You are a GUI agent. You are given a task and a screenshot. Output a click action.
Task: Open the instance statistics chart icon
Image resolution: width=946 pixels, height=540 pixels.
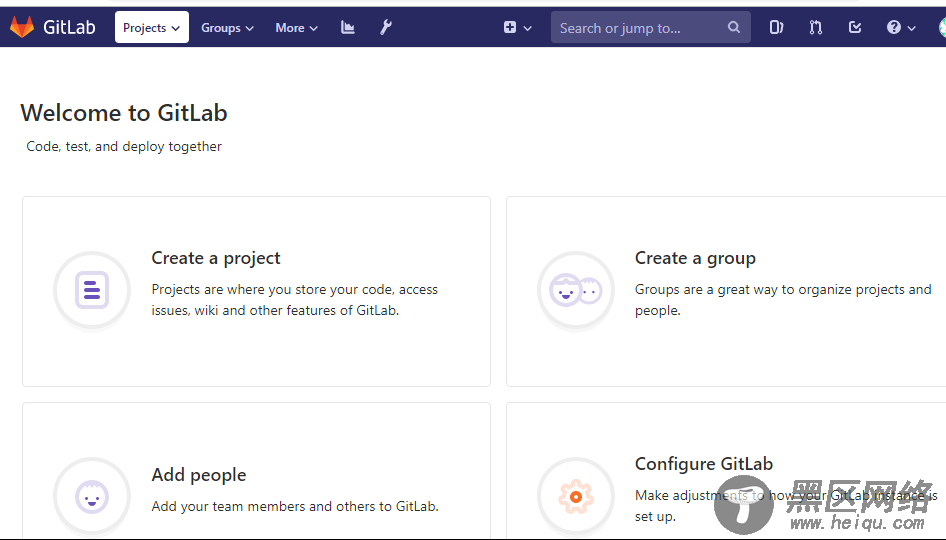[348, 27]
